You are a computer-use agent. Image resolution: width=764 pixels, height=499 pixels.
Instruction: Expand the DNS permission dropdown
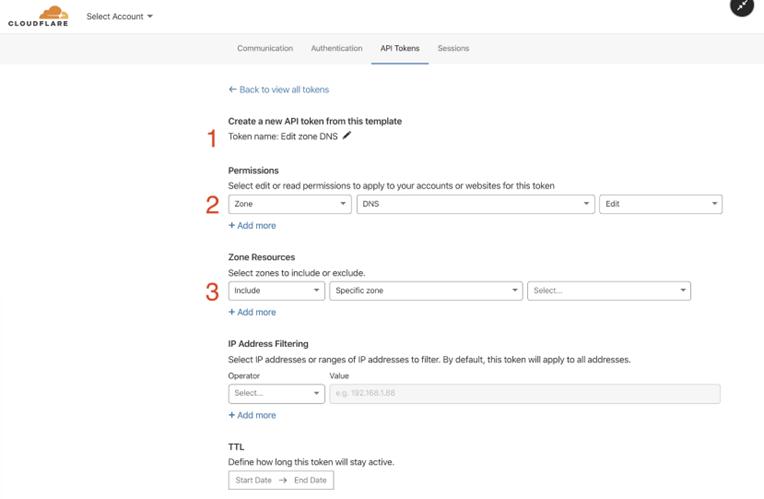(476, 204)
